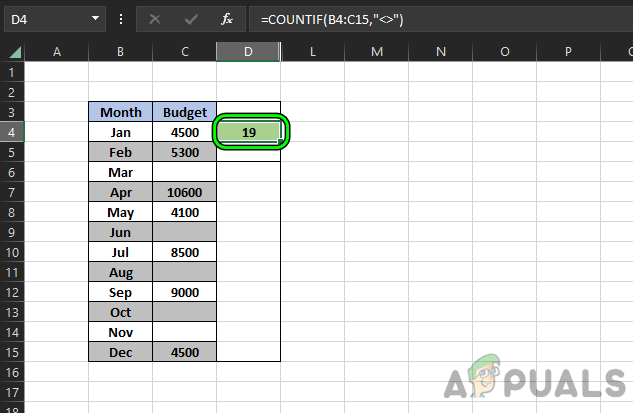Click the May cell
Viewport: 633px width, 413px height.
click(x=121, y=212)
